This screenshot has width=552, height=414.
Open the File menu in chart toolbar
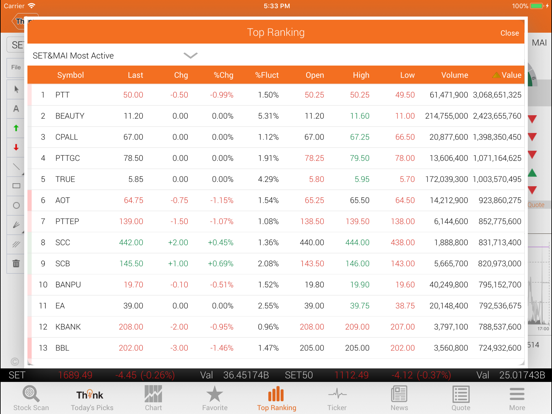click(x=16, y=67)
